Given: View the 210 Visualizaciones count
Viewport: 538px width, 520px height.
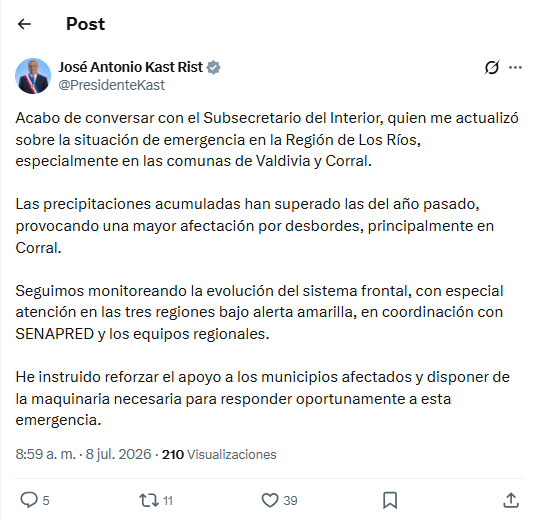Looking at the screenshot, I should [x=219, y=454].
